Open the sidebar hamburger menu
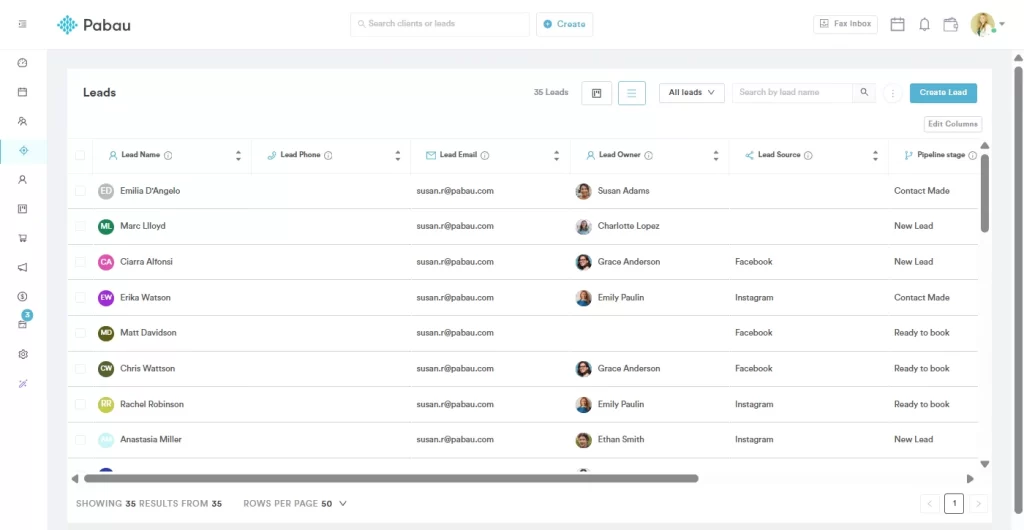Viewport: 1024px width, 530px height. [x=23, y=24]
